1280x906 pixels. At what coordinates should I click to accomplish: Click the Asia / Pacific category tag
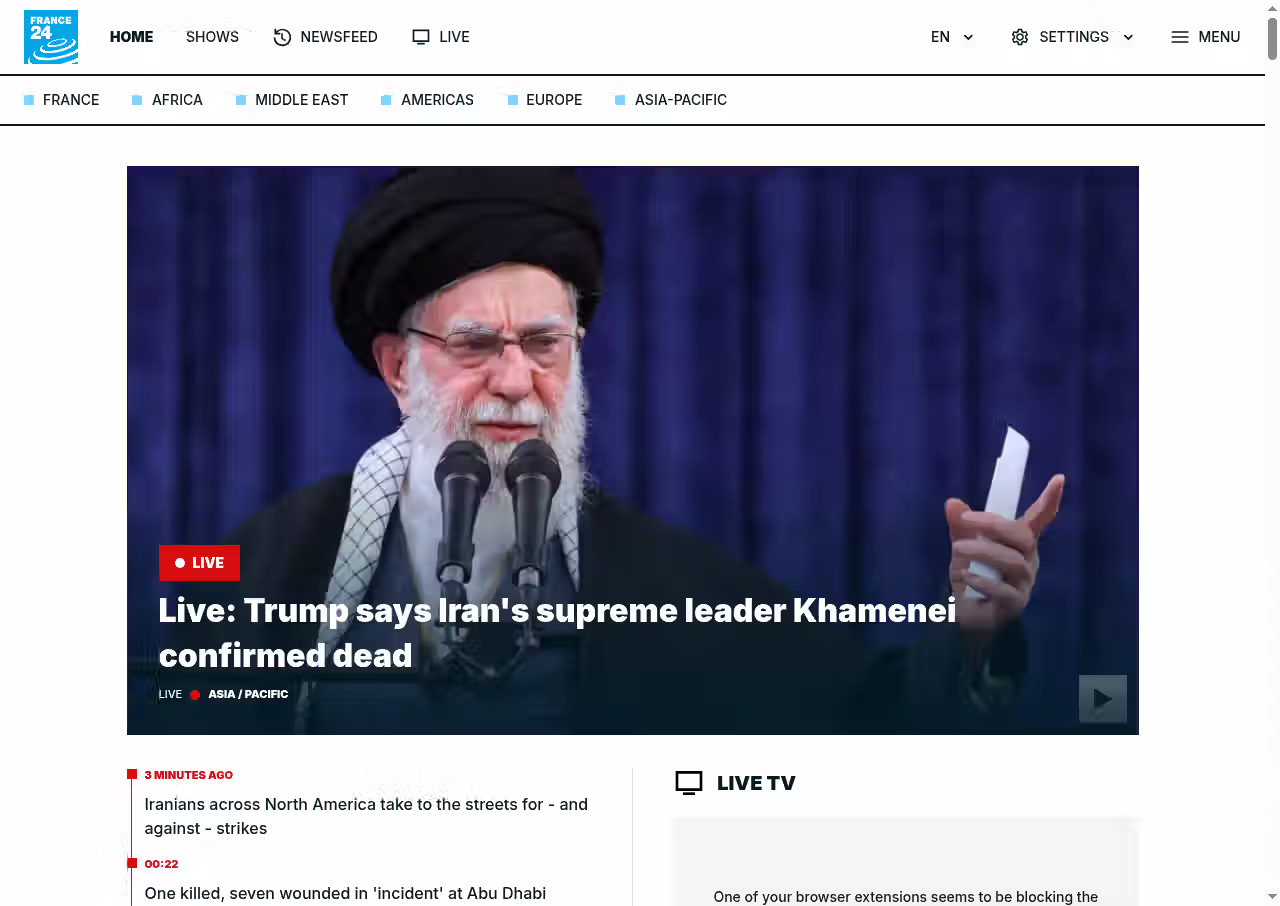pyautogui.click(x=248, y=694)
